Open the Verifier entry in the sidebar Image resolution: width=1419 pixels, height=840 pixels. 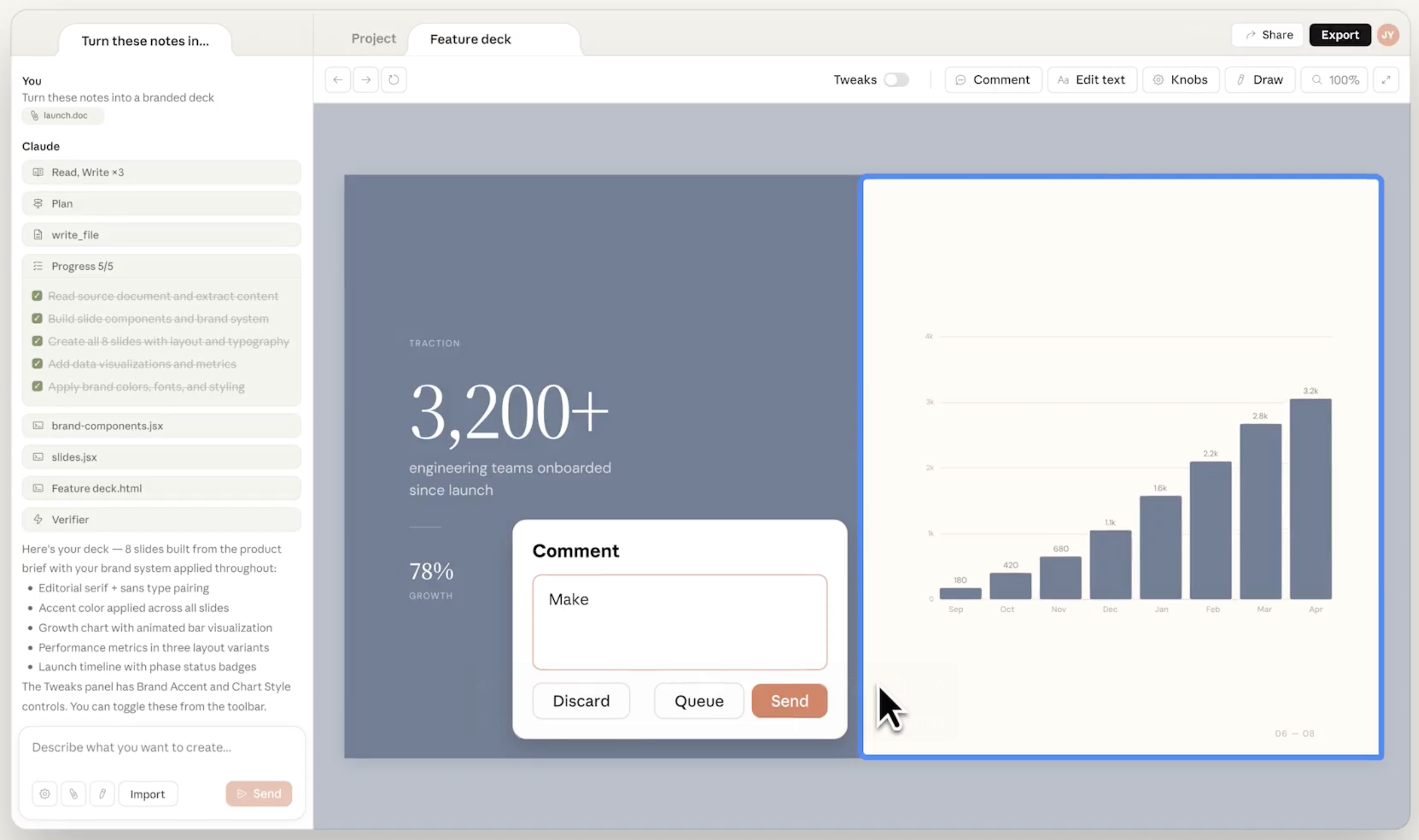[162, 519]
